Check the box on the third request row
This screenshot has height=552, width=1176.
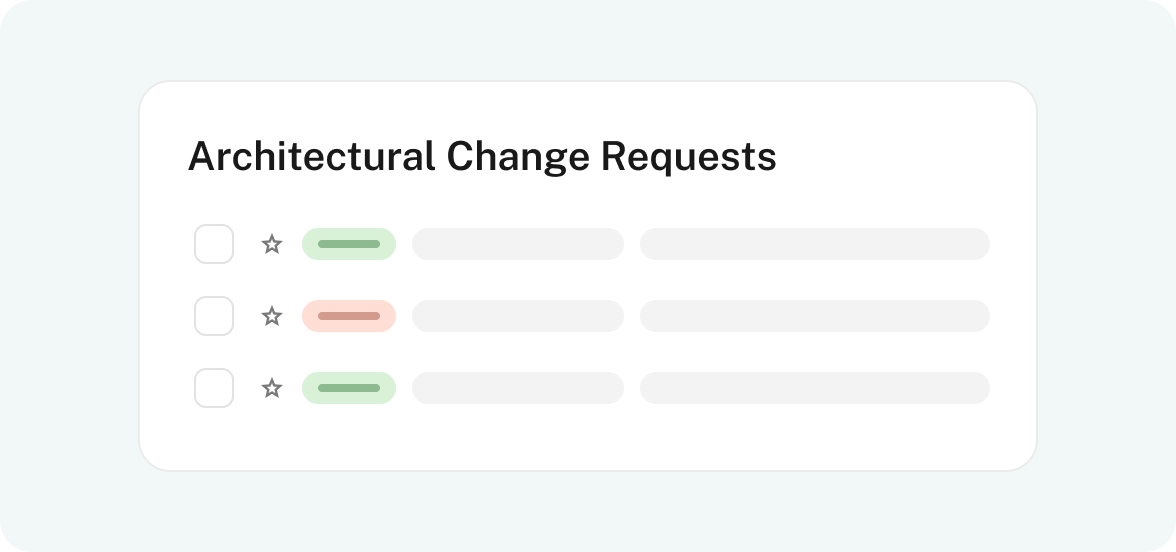coord(214,388)
